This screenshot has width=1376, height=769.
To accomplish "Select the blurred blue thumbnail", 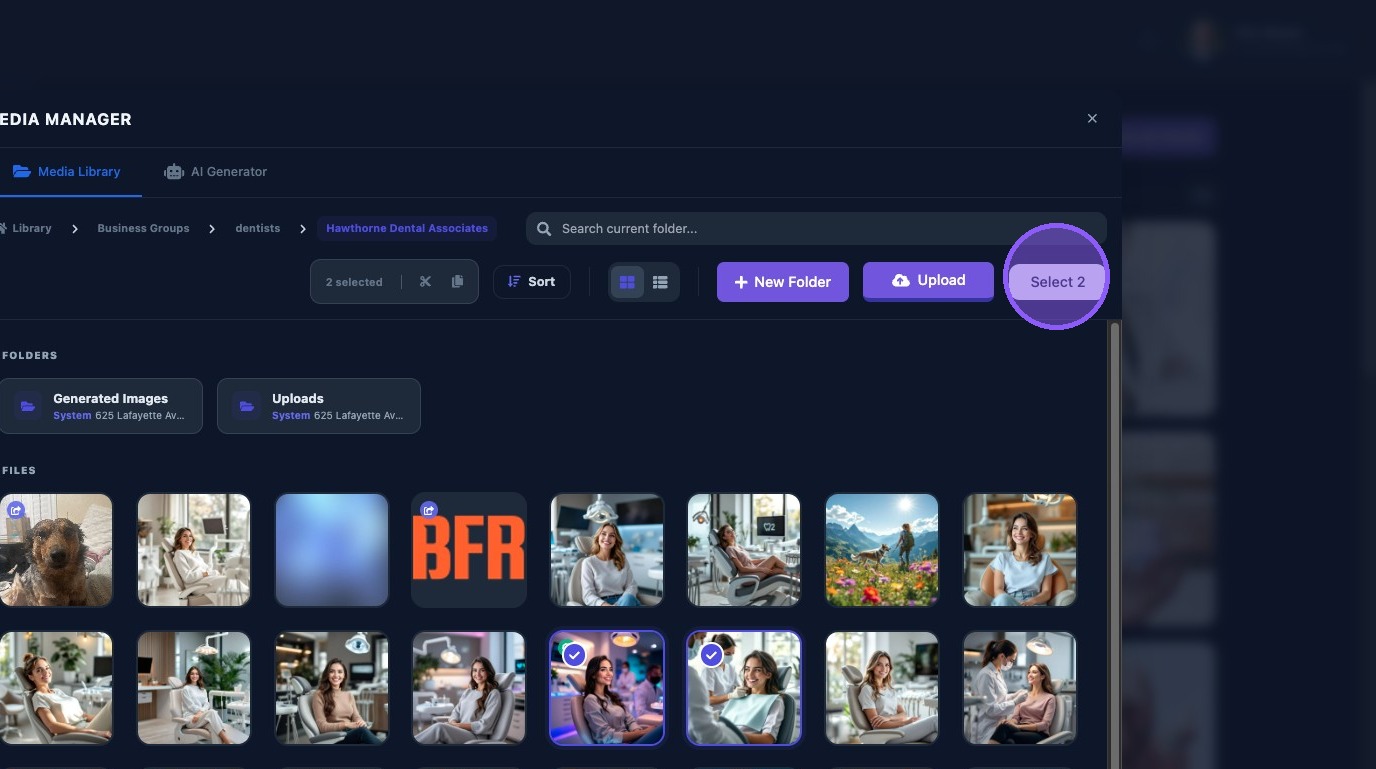I will pyautogui.click(x=332, y=549).
